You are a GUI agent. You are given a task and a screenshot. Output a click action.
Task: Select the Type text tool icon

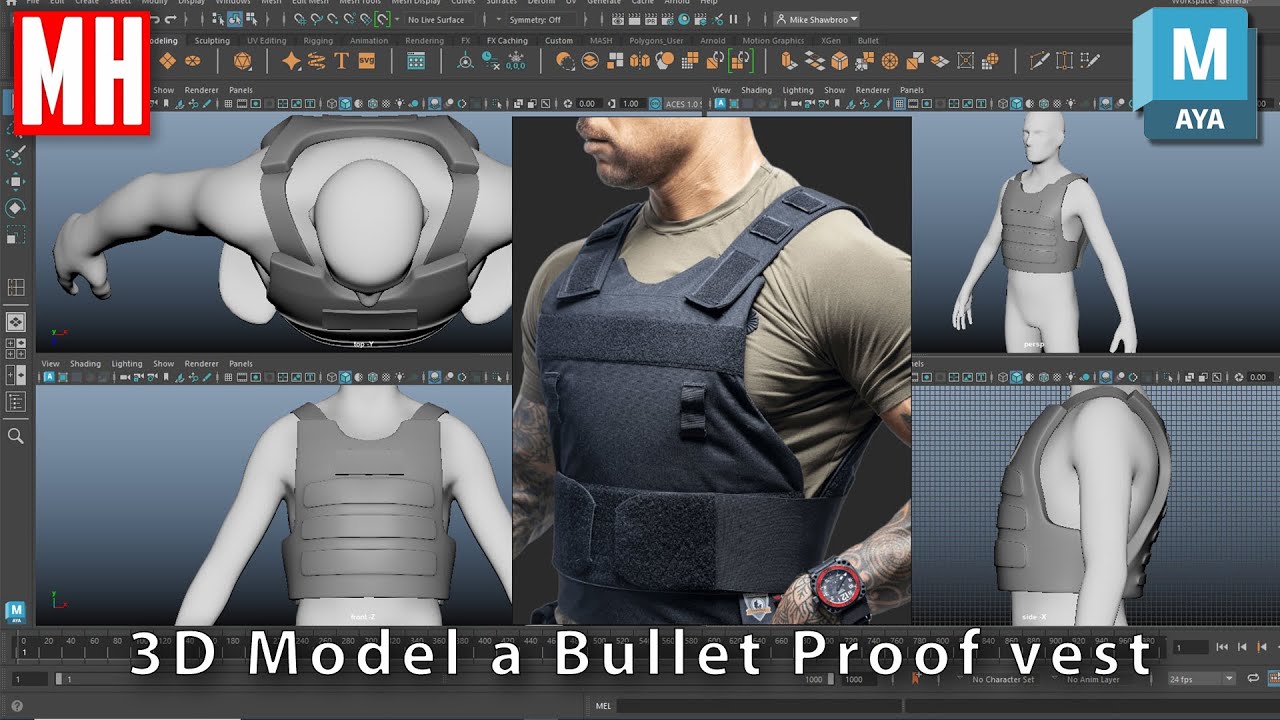point(341,61)
